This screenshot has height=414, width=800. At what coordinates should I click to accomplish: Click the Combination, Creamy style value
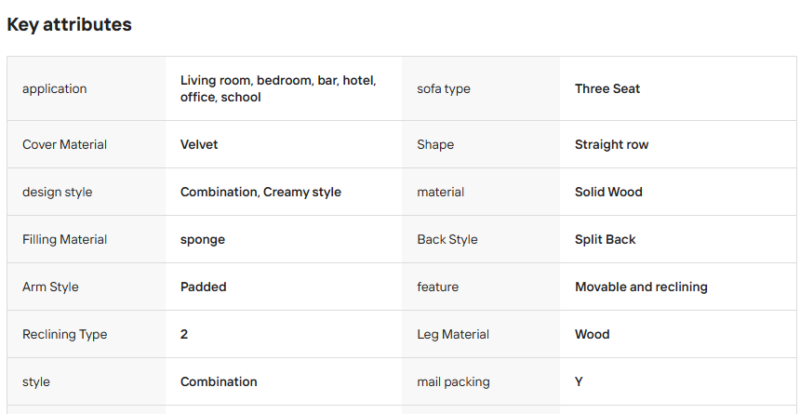click(261, 192)
